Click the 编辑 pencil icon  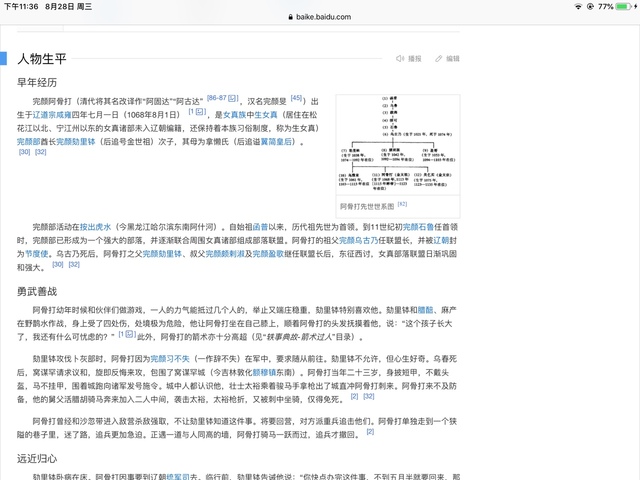point(437,59)
